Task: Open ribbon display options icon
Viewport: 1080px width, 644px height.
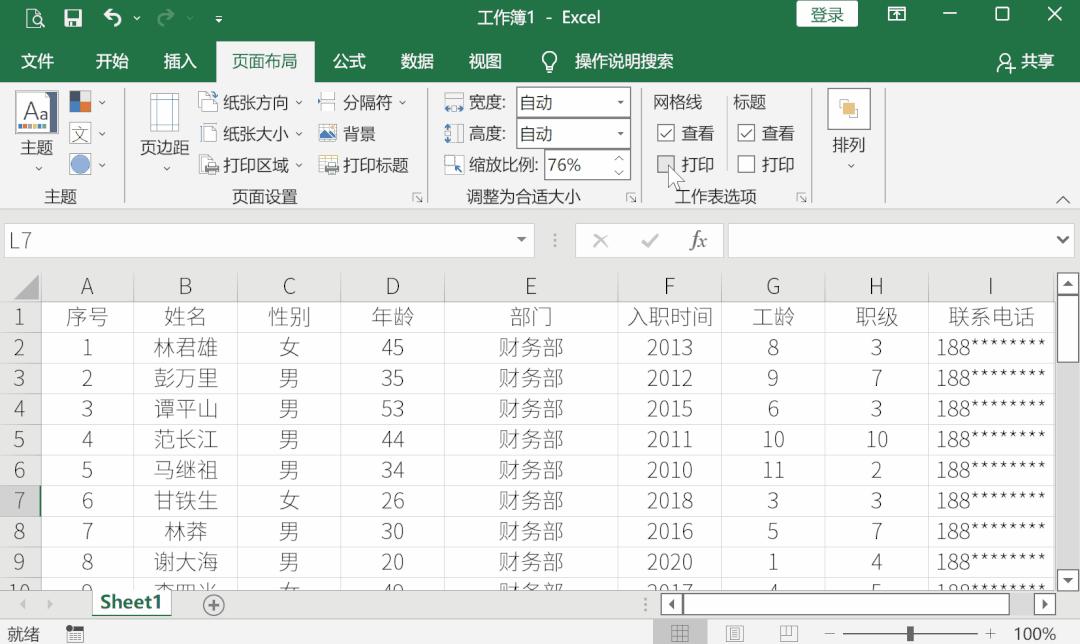Action: pyautogui.click(x=896, y=14)
